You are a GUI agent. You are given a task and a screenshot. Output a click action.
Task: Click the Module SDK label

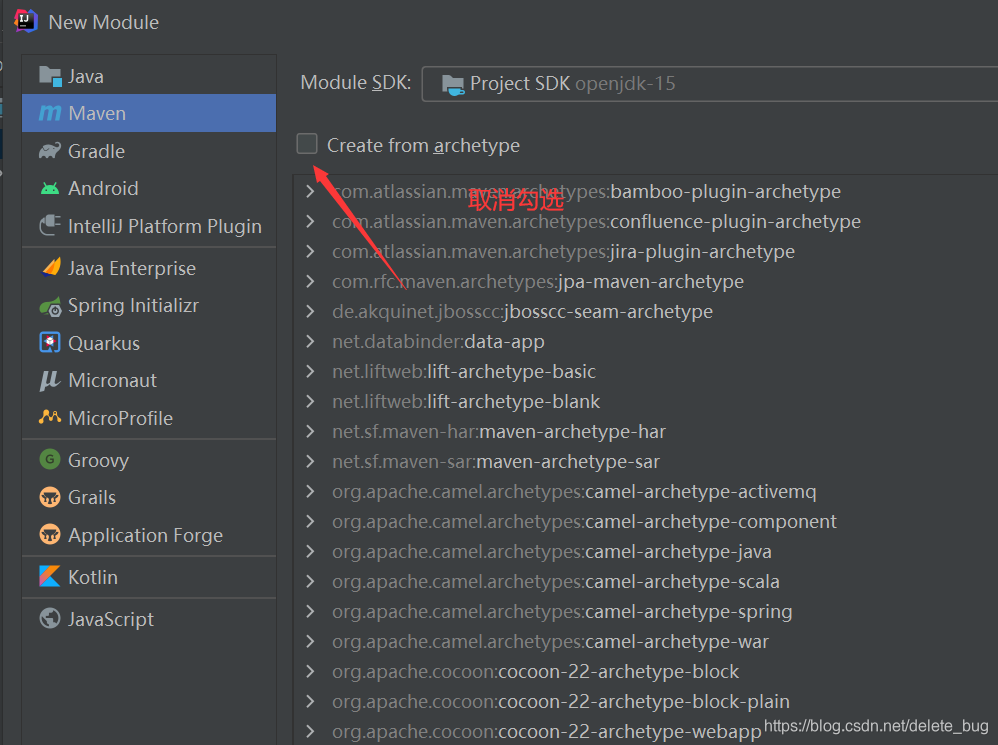tap(356, 83)
